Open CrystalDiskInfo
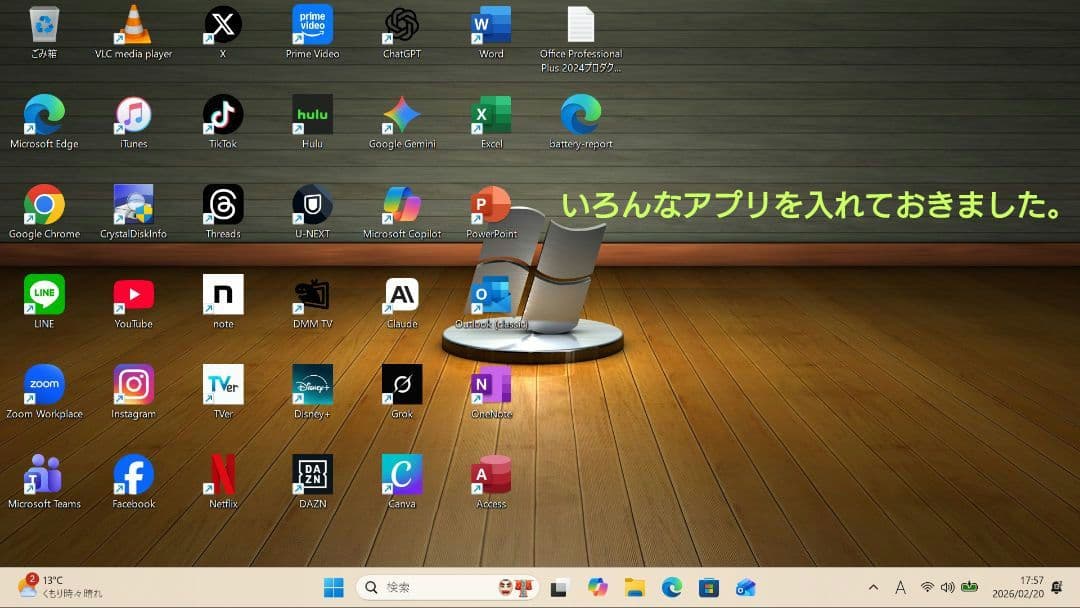 [x=133, y=205]
